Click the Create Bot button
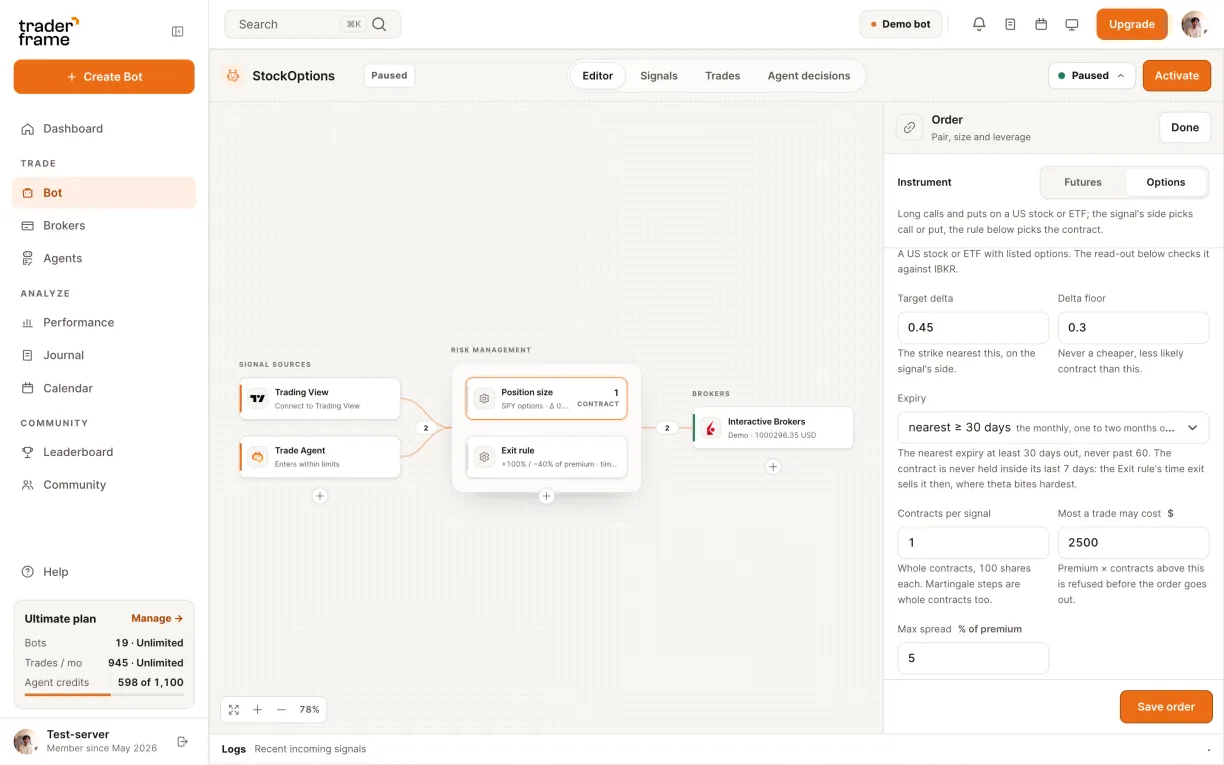The width and height of the screenshot is (1224, 765). click(x=104, y=77)
